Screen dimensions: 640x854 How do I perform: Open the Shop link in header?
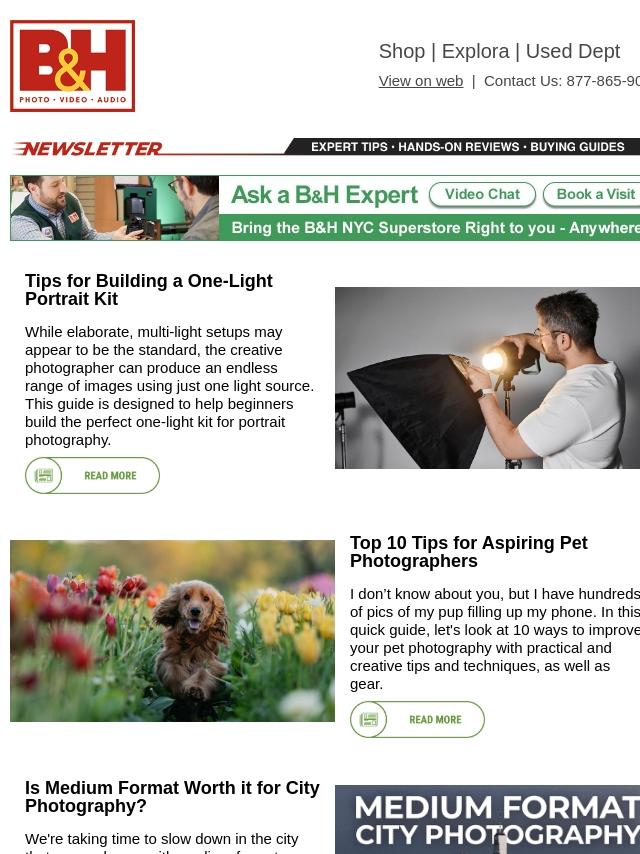click(x=401, y=51)
